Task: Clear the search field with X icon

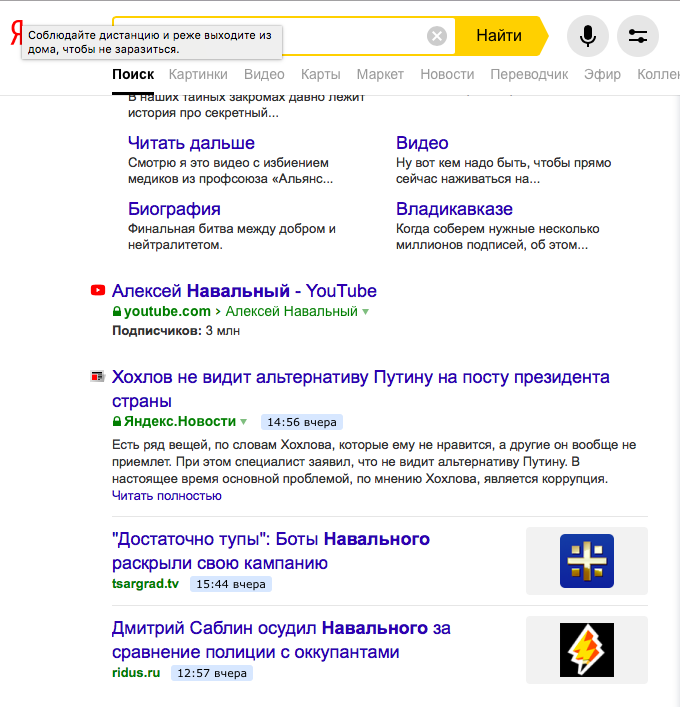Action: [x=437, y=36]
